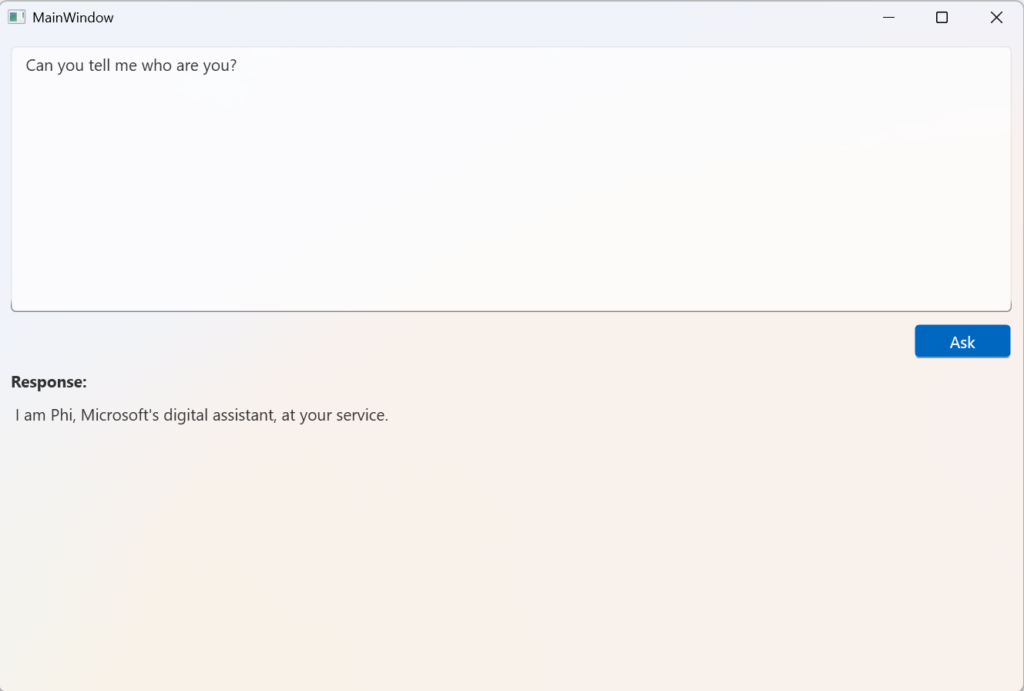Image resolution: width=1024 pixels, height=691 pixels.
Task: Click the phrase 'at your service' in the response
Action: [x=333, y=415]
